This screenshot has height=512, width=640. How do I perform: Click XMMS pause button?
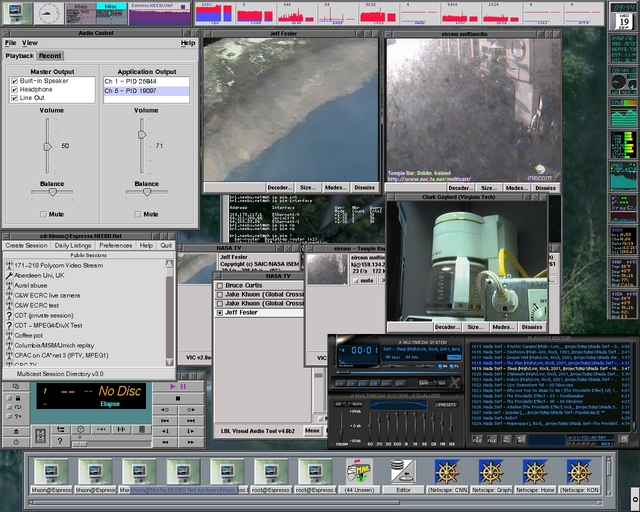(x=363, y=383)
